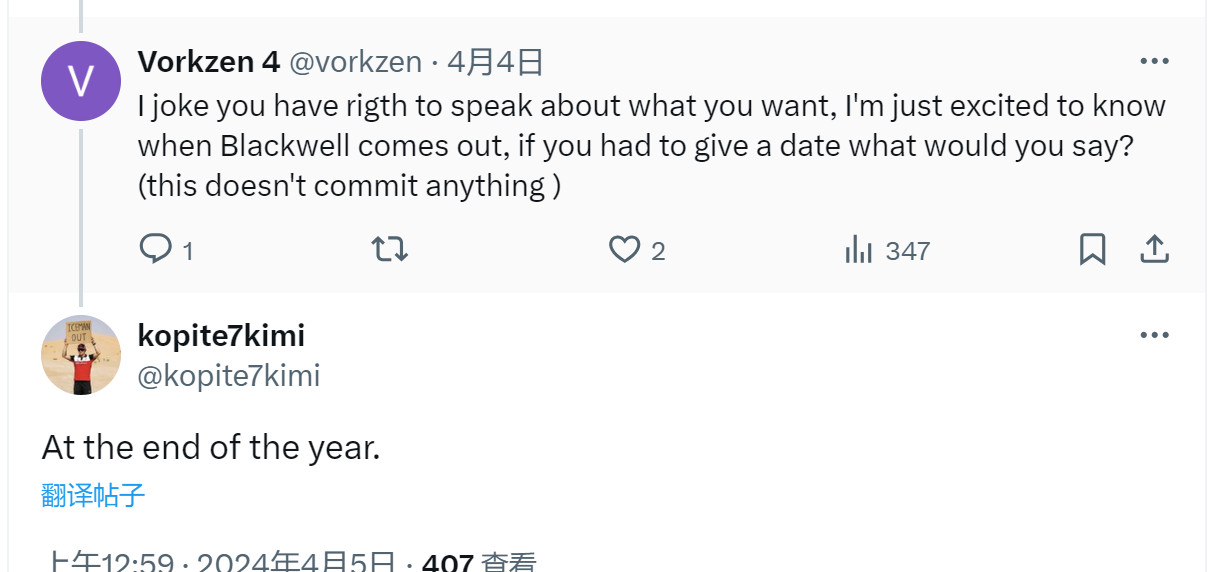Screen dimensions: 1209x572
Task: Reply to Vorkzen's post via comment icon
Action: coord(155,249)
